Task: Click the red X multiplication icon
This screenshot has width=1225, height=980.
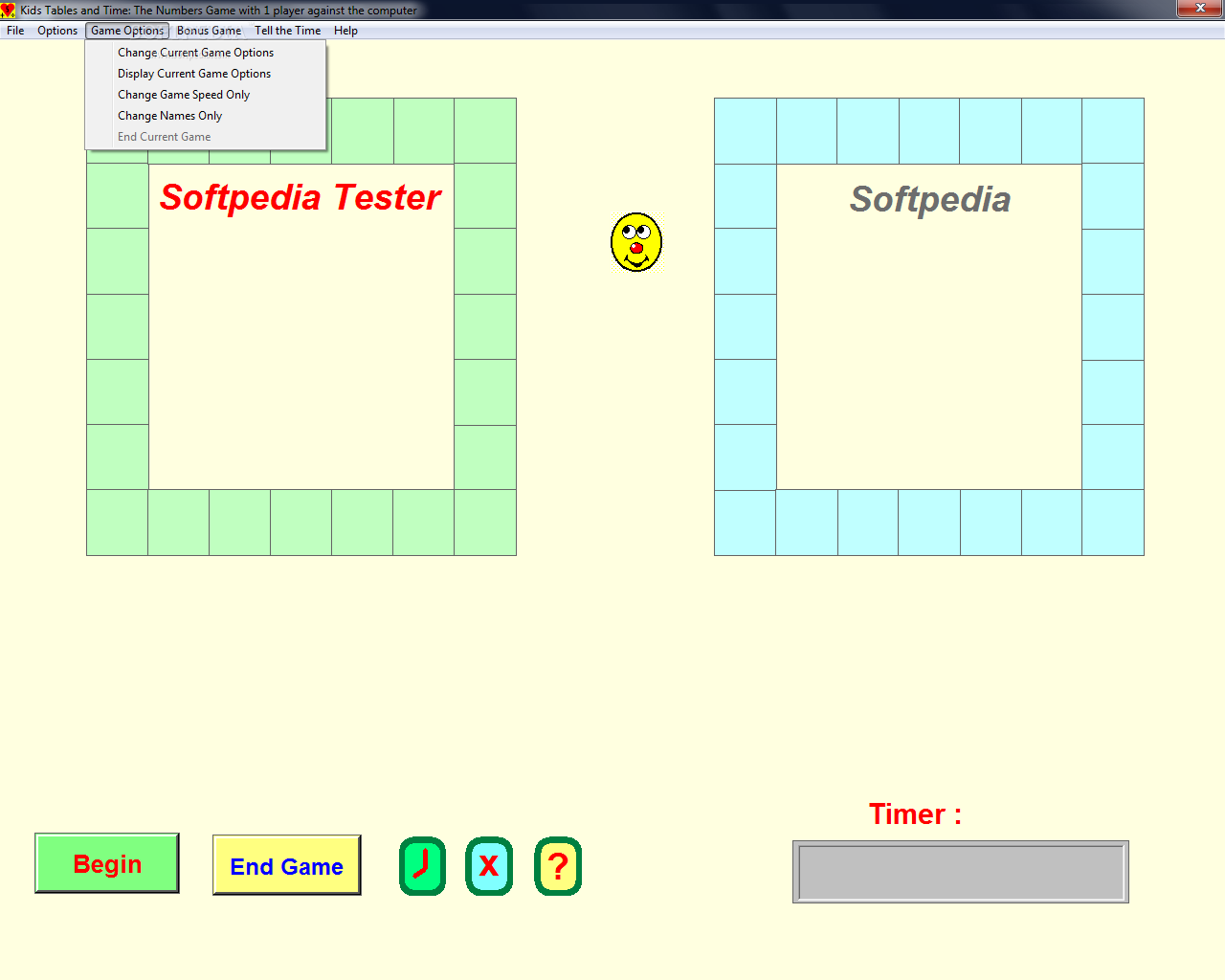Action: [x=489, y=866]
